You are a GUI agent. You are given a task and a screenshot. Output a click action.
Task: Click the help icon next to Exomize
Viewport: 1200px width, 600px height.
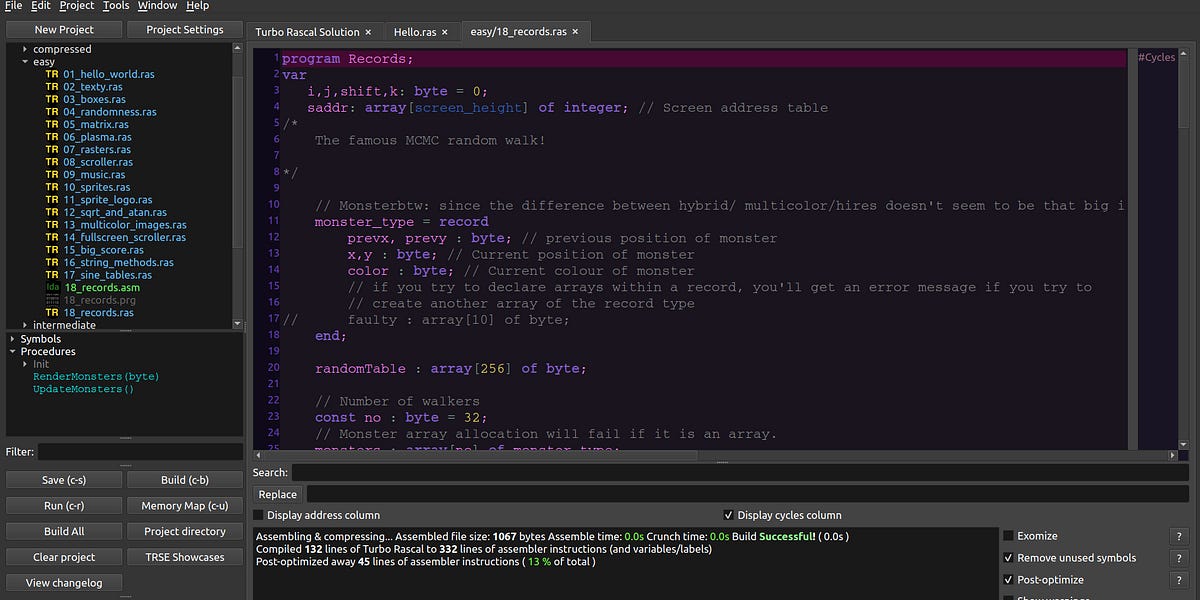tap(1179, 535)
